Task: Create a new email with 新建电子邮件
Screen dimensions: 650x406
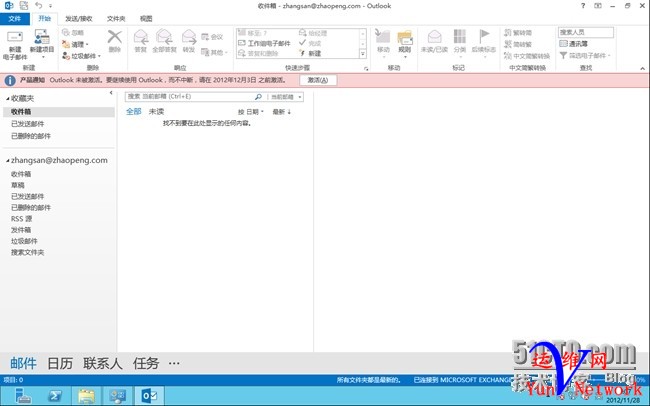Action: 15,45
